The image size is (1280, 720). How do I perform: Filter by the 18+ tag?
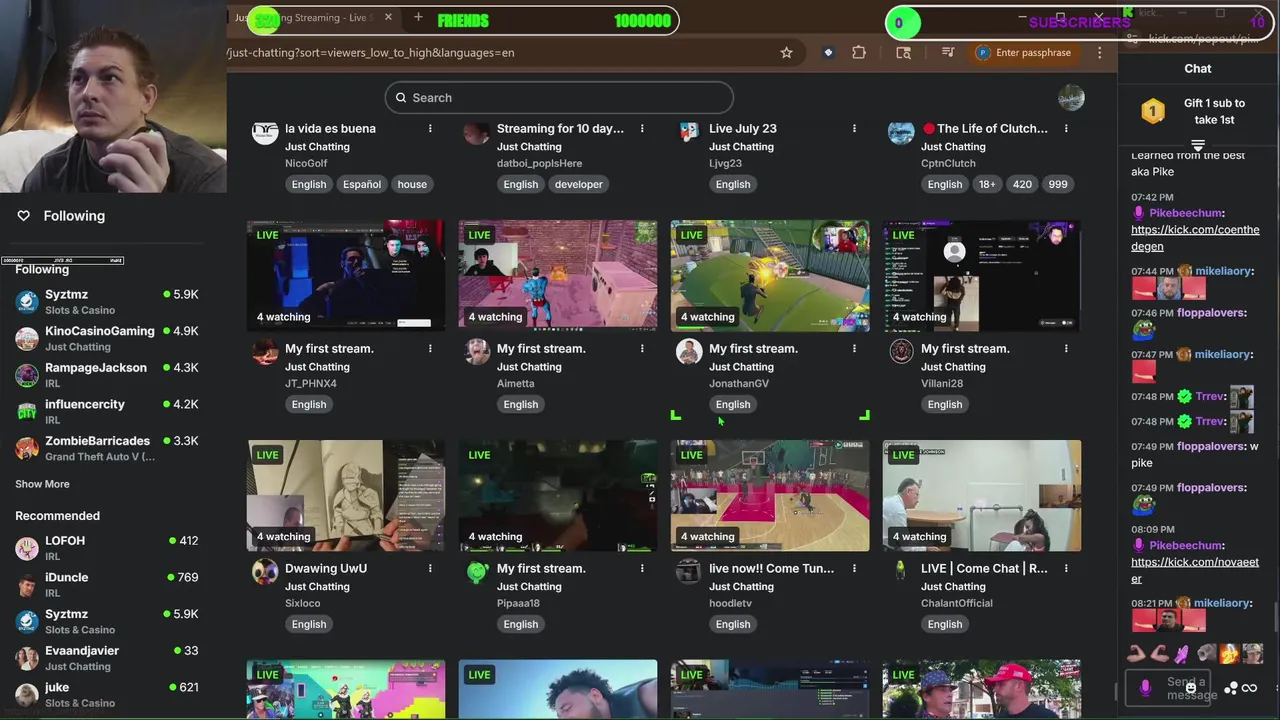[x=987, y=184]
